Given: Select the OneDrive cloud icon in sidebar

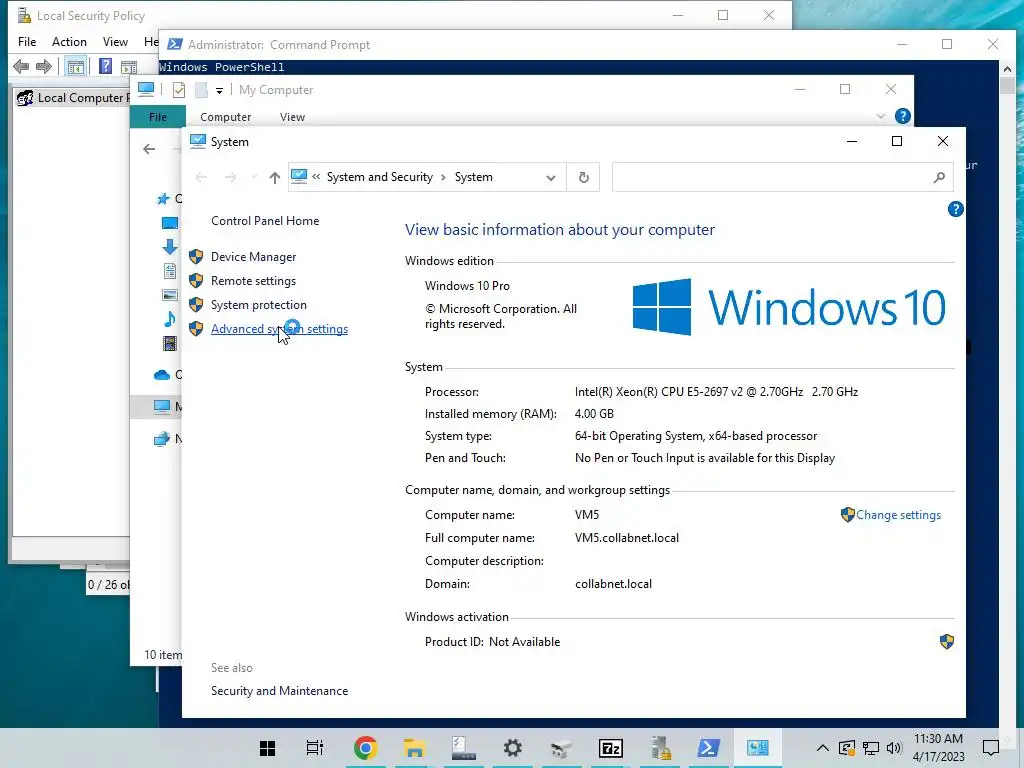Looking at the screenshot, I should tap(162, 375).
